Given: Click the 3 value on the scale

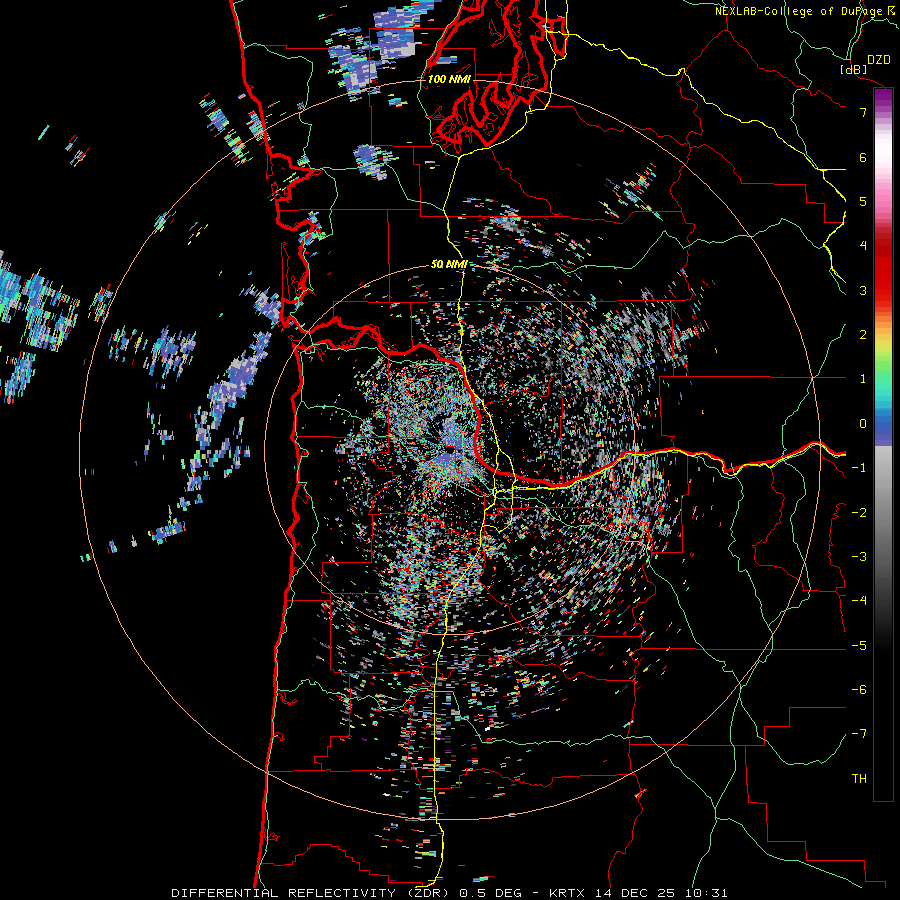Looking at the screenshot, I should pyautogui.click(x=863, y=290).
